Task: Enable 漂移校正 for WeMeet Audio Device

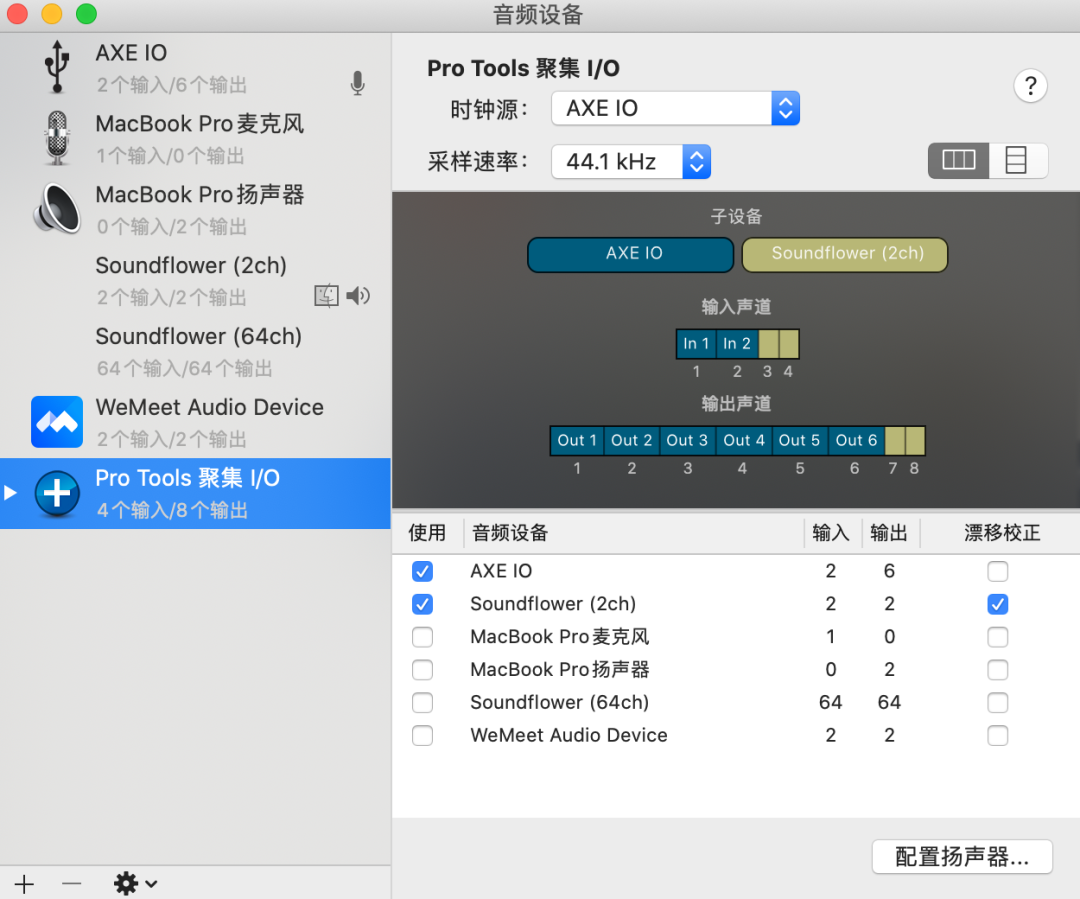Action: [997, 736]
